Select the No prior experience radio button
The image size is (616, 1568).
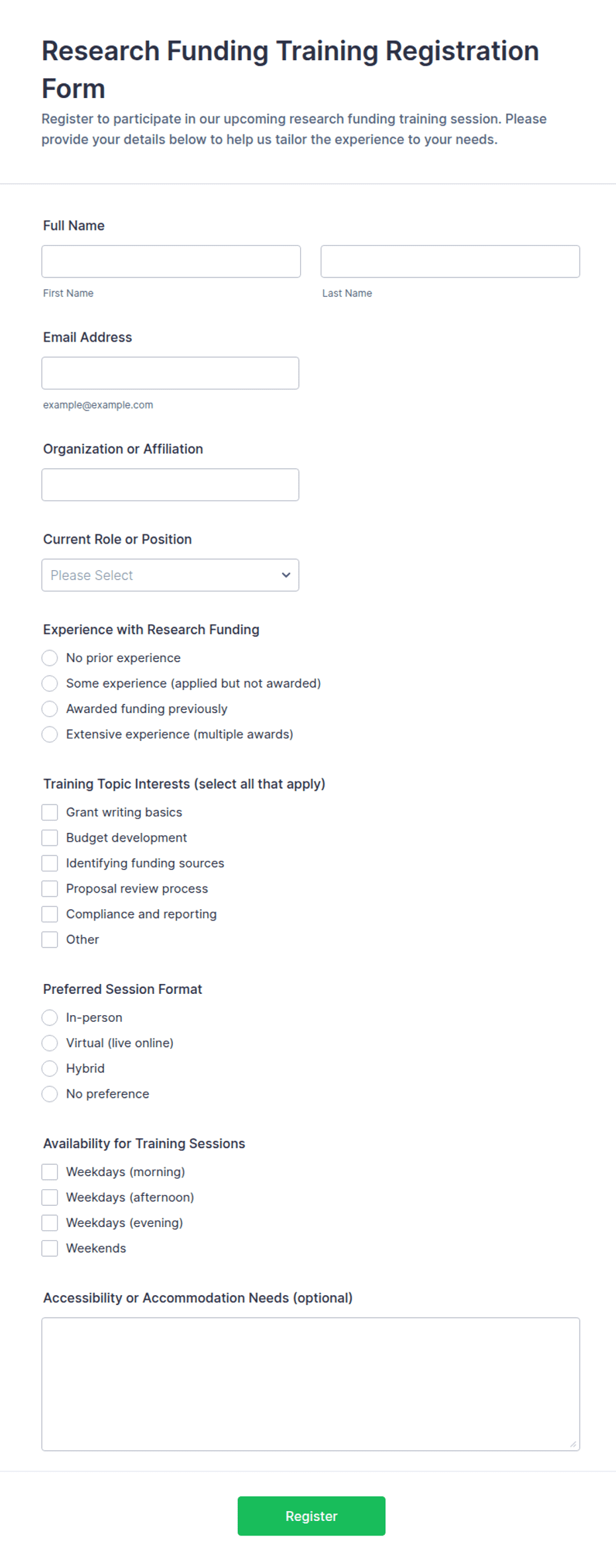(x=50, y=658)
